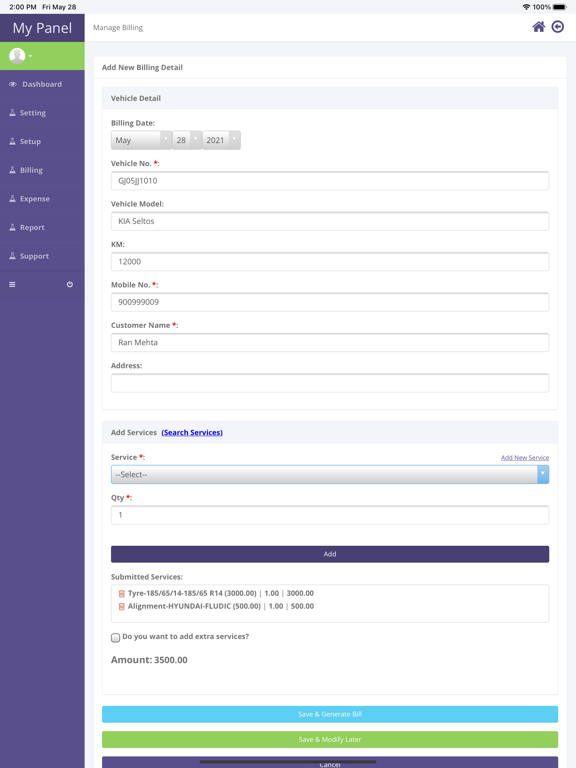Viewport: 576px width, 768px height.
Task: Focus the Vehicle Model field
Action: [330, 221]
